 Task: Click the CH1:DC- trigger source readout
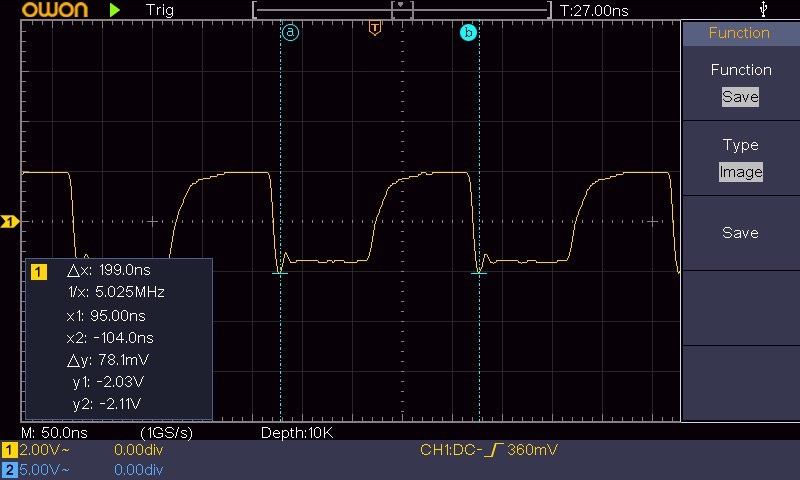coord(451,450)
